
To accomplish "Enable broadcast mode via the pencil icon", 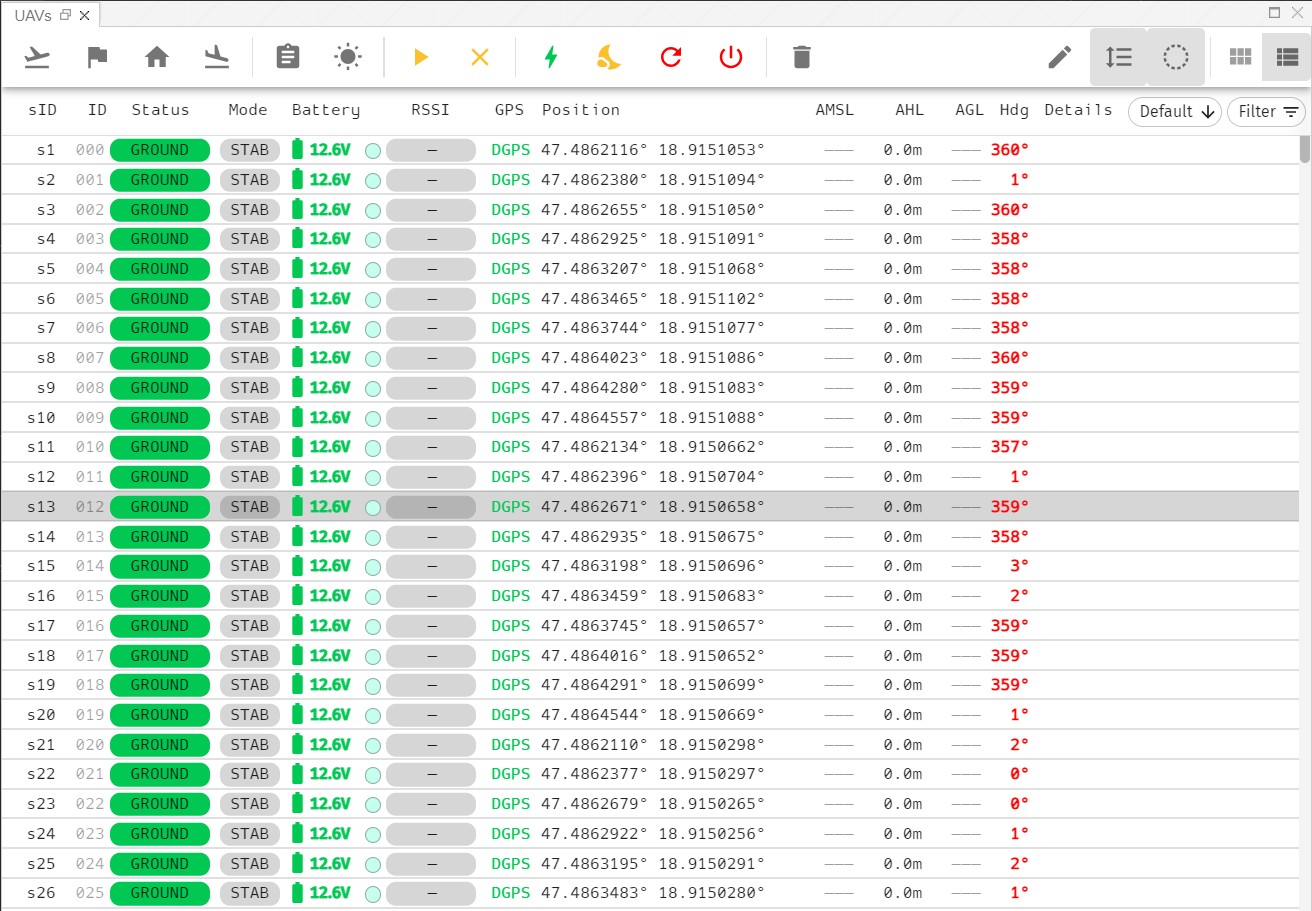I will (1059, 57).
